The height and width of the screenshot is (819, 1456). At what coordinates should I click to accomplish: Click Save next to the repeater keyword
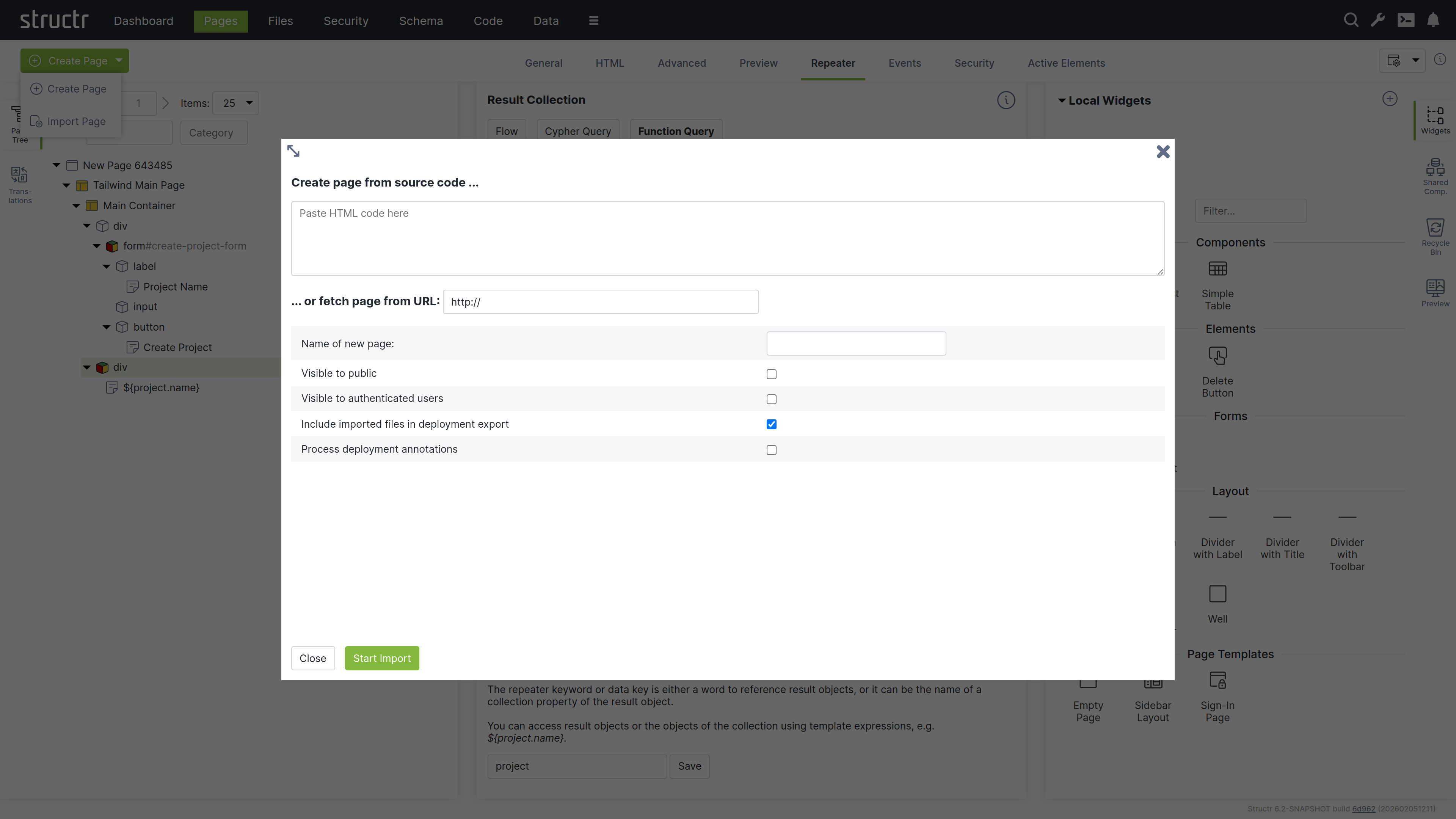[x=689, y=766]
